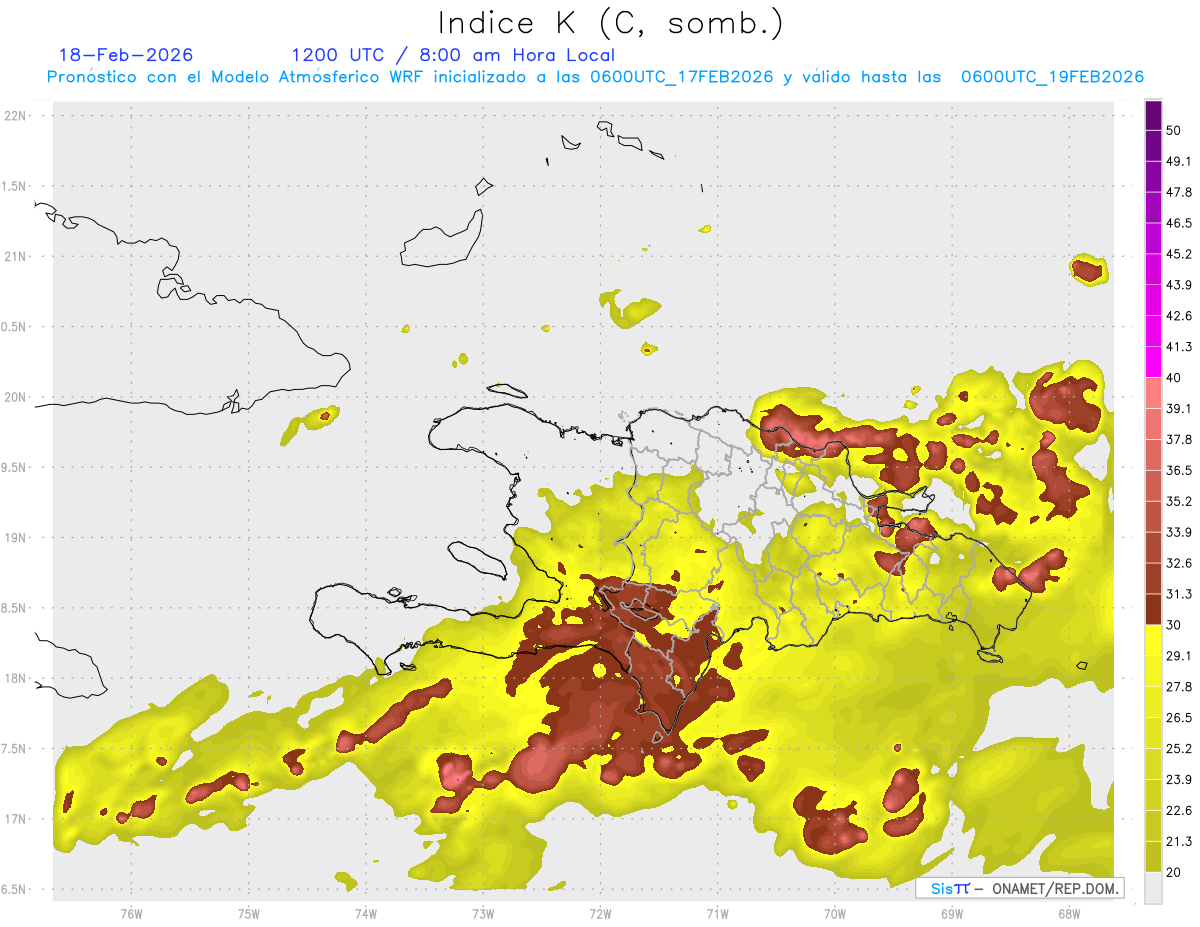Click the latitude axis label '7.5N'

tap(14, 749)
